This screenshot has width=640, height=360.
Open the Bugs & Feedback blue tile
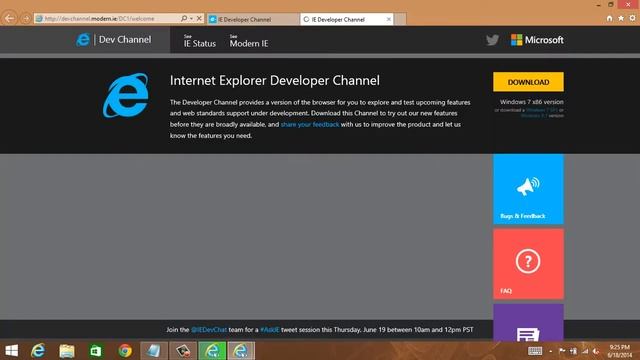pos(528,189)
